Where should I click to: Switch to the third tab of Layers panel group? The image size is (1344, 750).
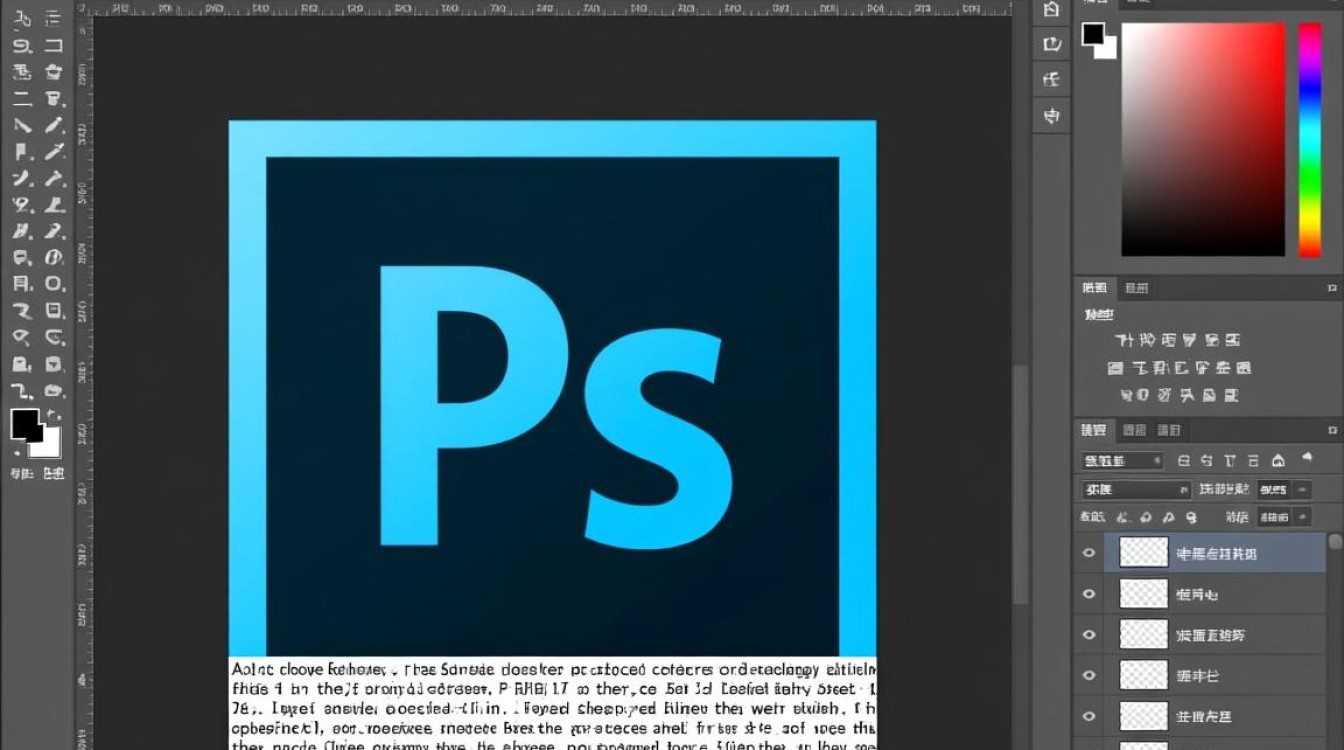point(1168,430)
